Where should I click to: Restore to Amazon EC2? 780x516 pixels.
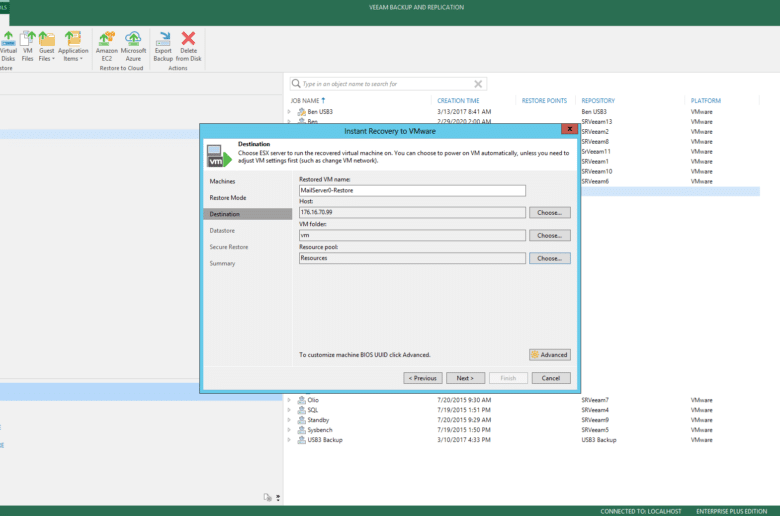click(106, 46)
